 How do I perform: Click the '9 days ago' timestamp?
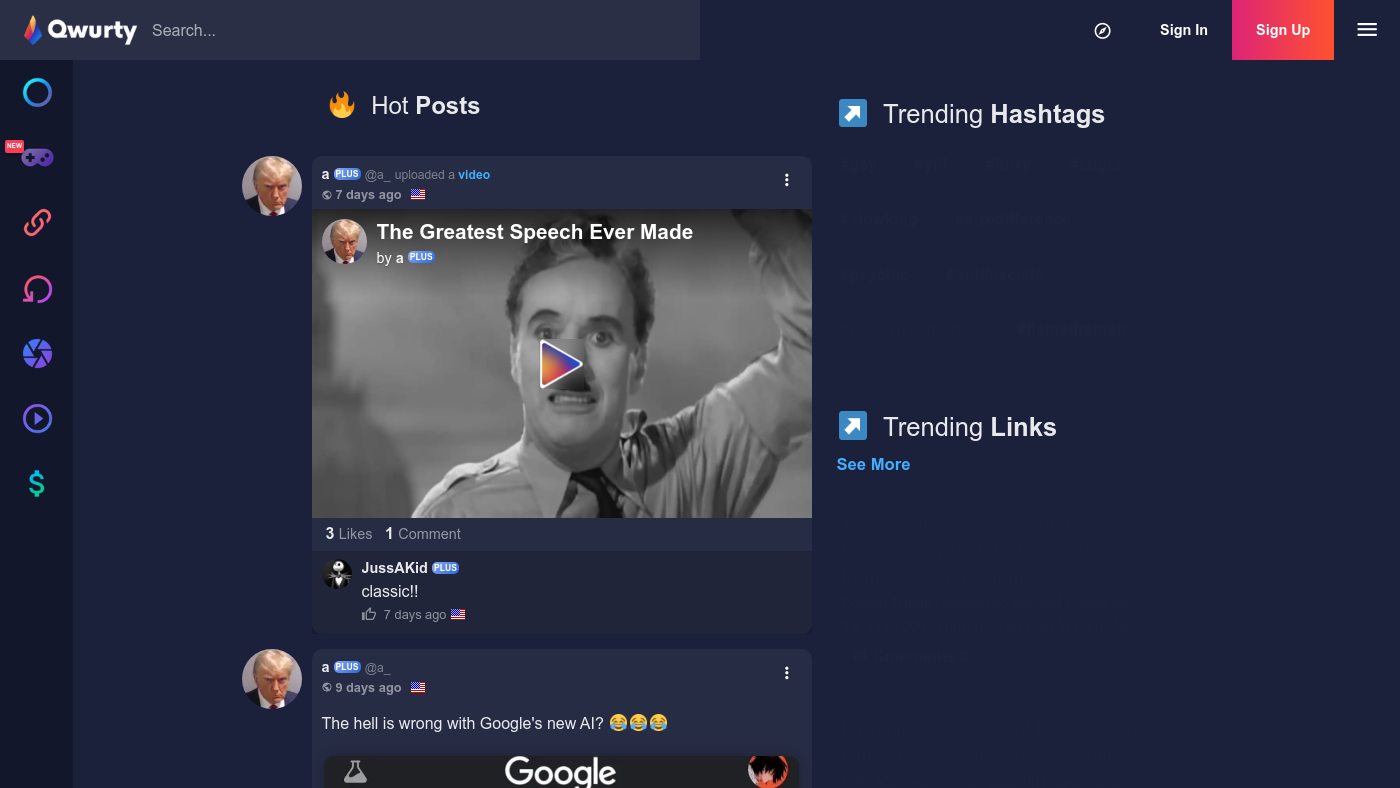(368, 688)
